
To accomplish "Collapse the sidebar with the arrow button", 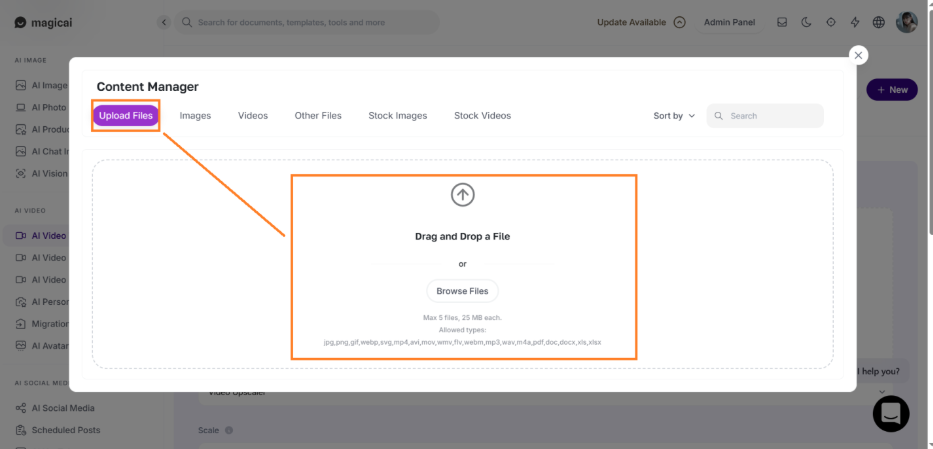I will [164, 23].
